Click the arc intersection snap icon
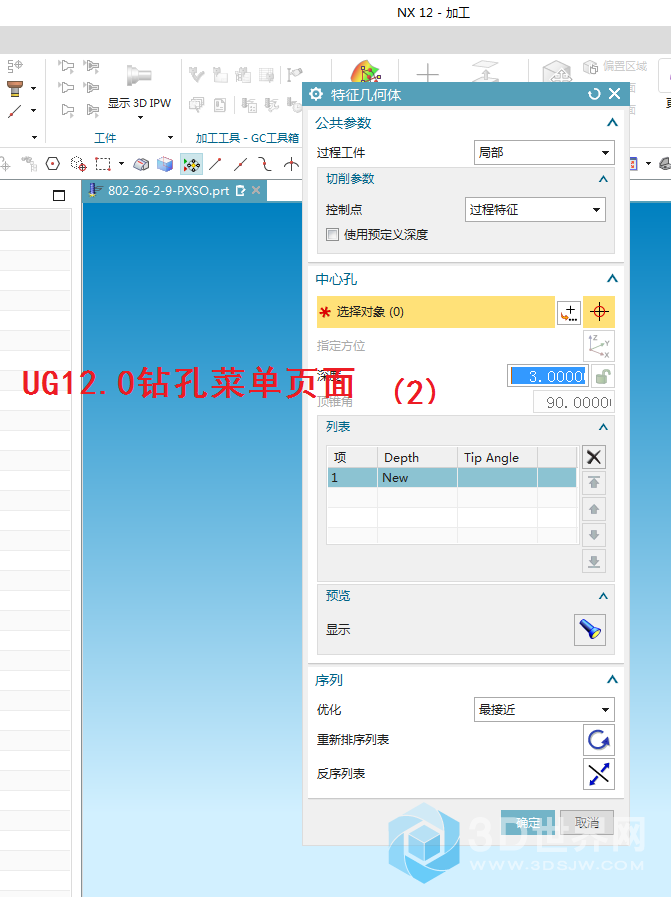This screenshot has height=897, width=671. click(291, 165)
